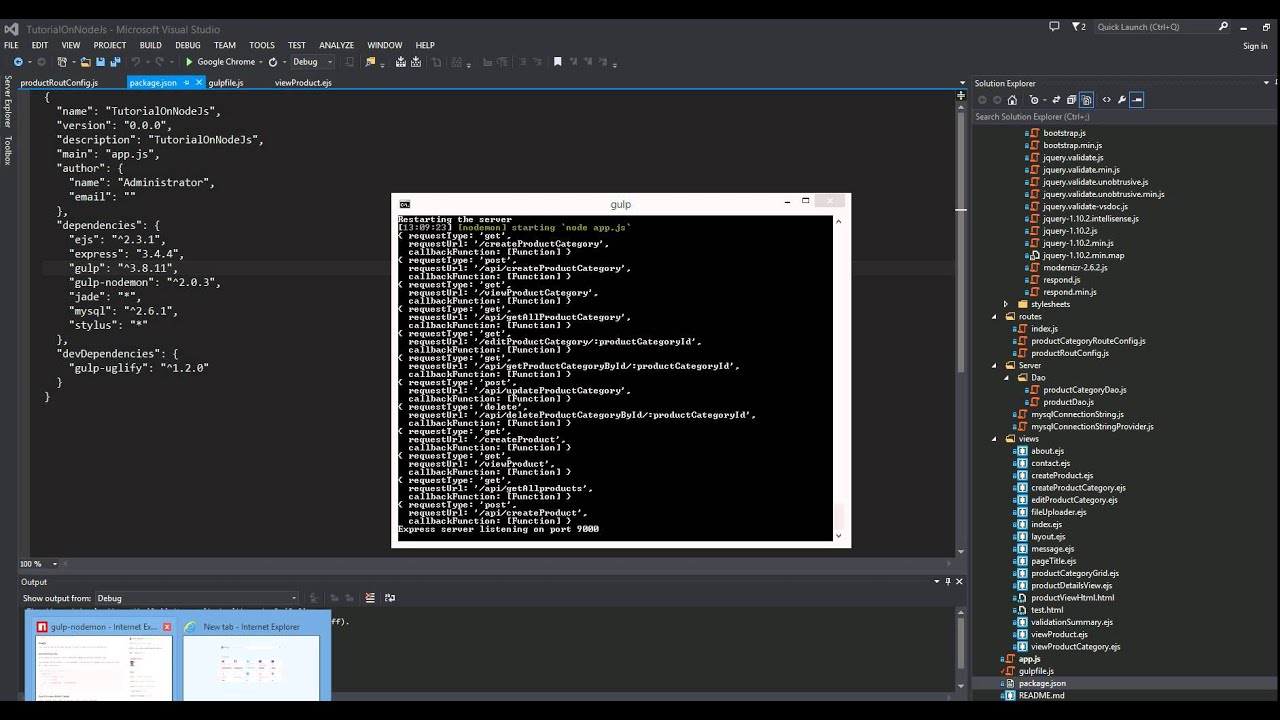The width and height of the screenshot is (1280, 720).
Task: Select README.md in Solution Explorer
Action: coord(1041,695)
